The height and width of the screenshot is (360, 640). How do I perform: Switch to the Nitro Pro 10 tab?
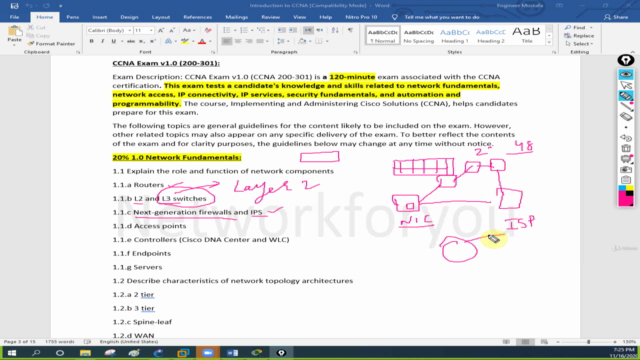(x=361, y=17)
